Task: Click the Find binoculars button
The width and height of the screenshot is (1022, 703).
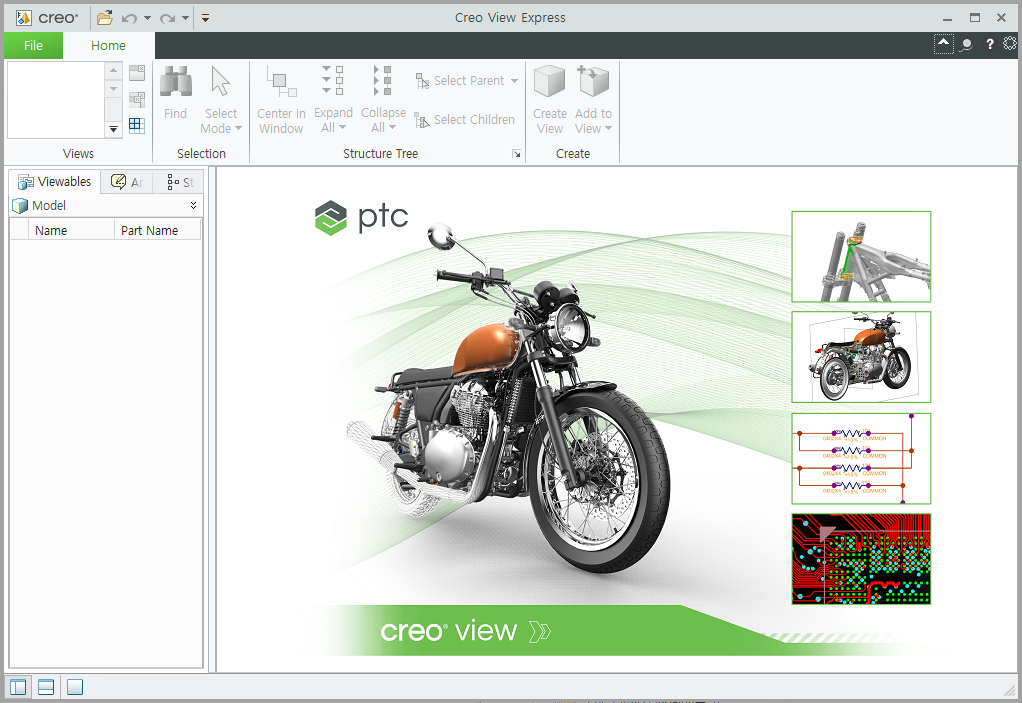Action: (175, 93)
